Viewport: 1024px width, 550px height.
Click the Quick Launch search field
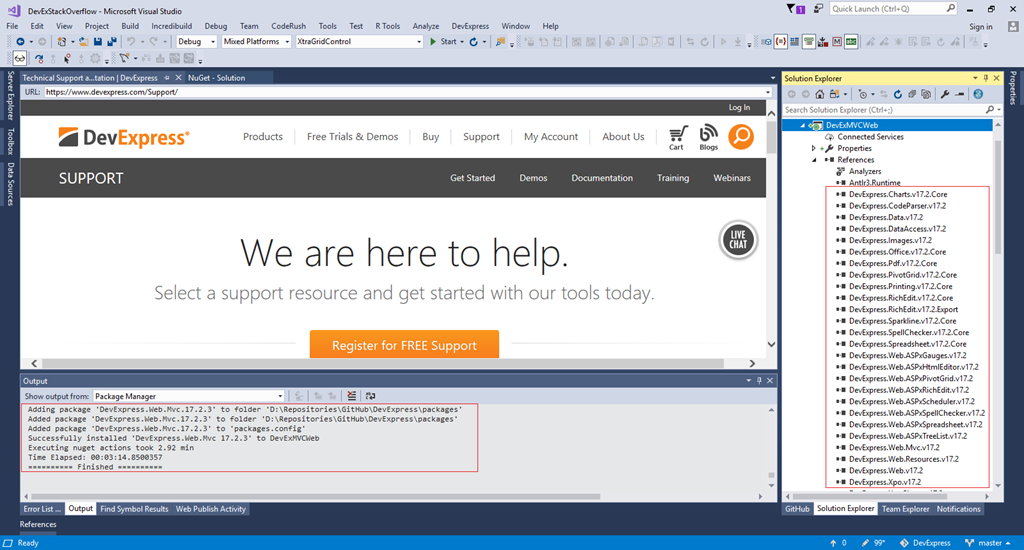893,8
